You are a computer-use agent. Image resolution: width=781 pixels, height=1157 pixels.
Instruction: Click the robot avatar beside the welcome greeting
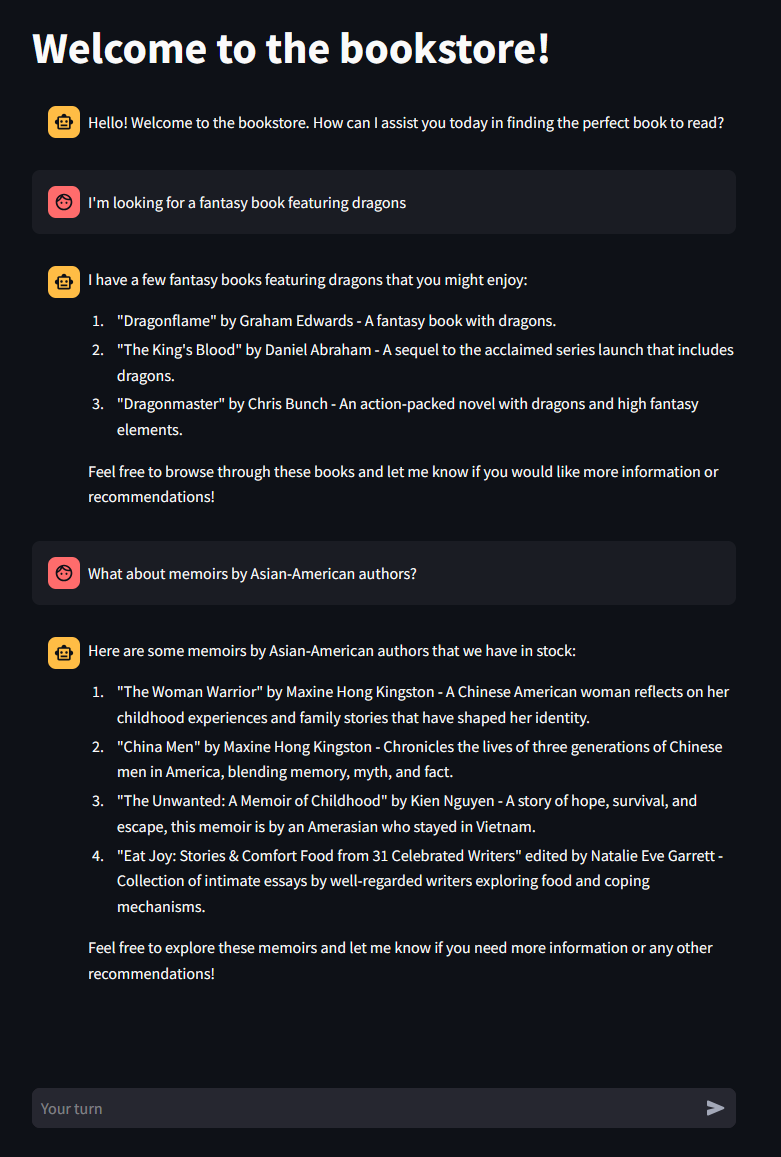click(x=64, y=122)
